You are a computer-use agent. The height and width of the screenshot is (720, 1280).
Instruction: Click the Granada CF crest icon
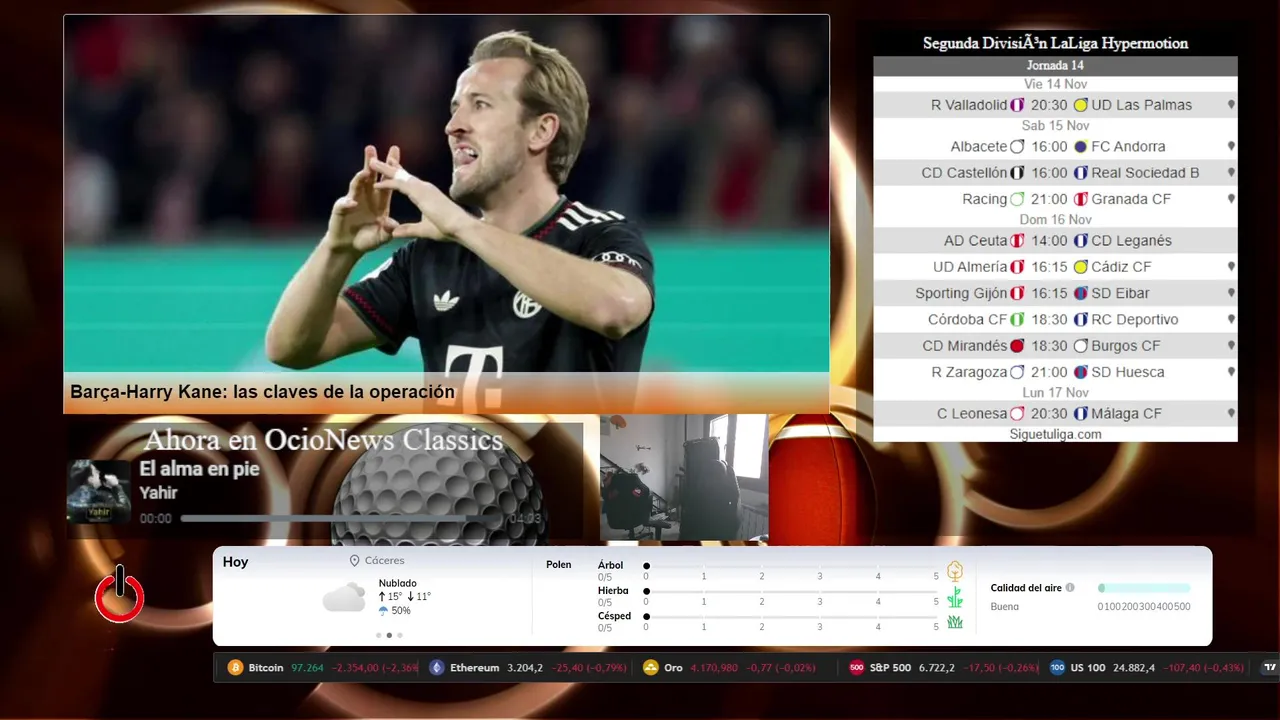pos(1080,199)
